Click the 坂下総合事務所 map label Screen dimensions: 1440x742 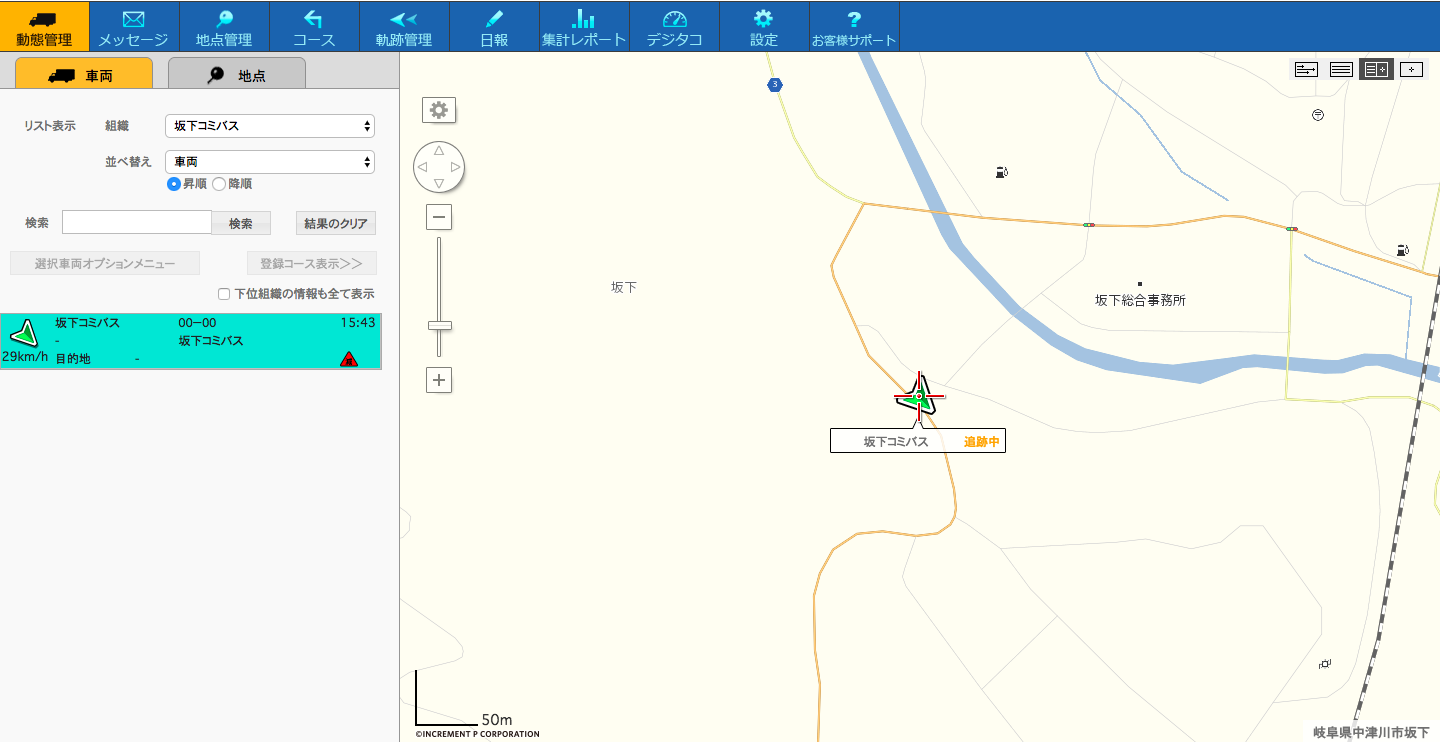click(1140, 300)
